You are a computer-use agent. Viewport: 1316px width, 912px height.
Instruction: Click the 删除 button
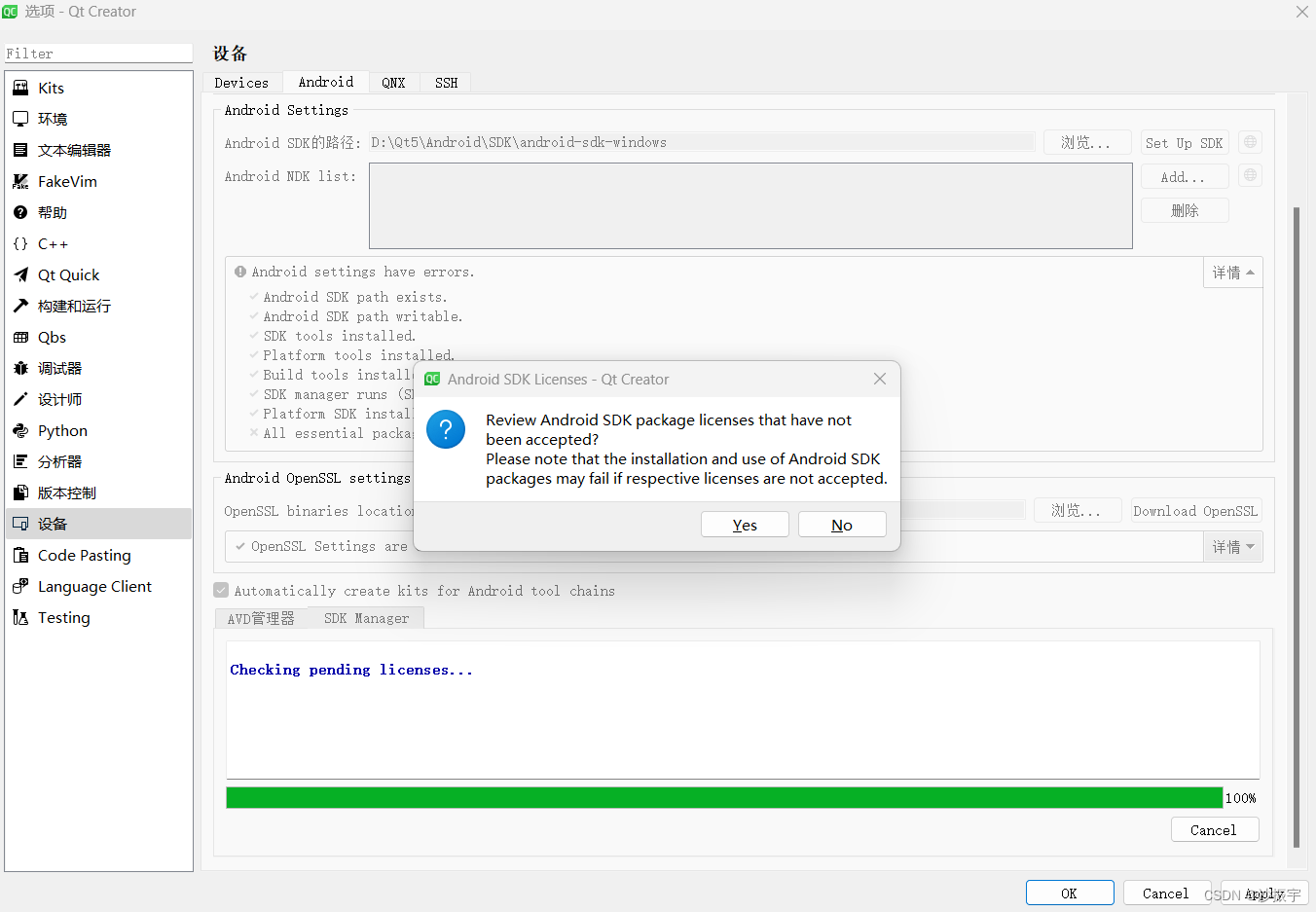click(x=1185, y=210)
